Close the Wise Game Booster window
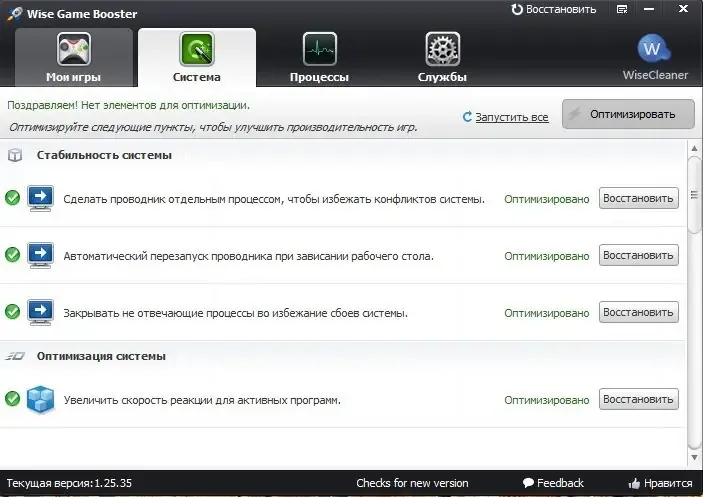This screenshot has height=497, width=703. coord(683,9)
